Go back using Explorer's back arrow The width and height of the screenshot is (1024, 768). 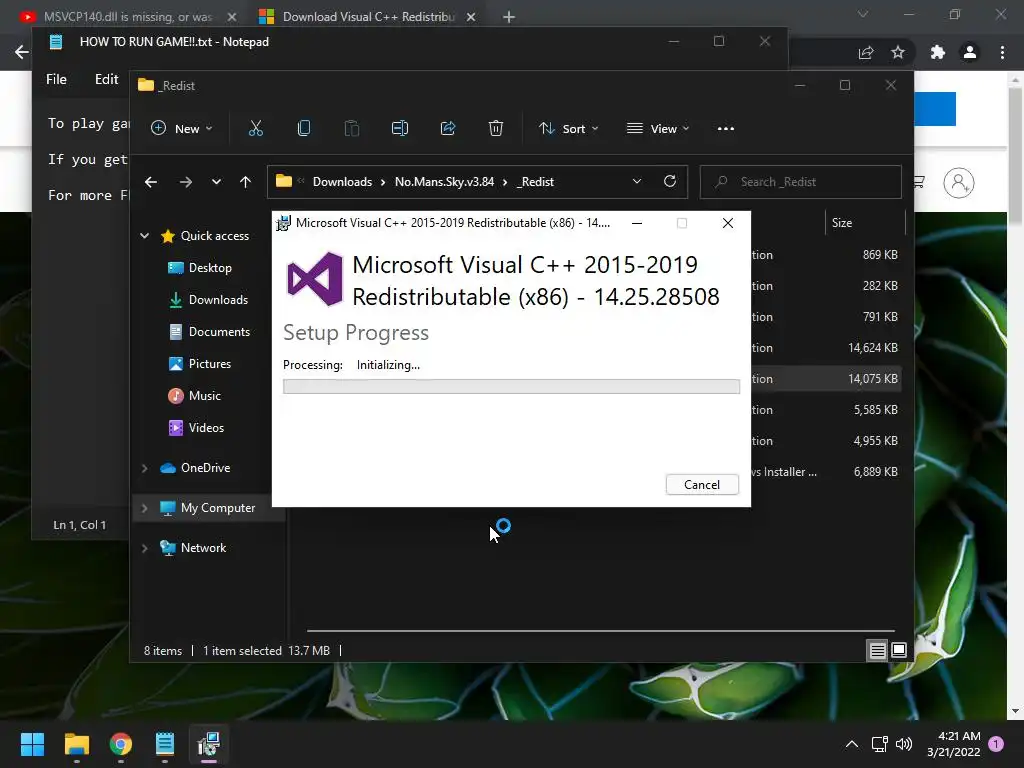click(151, 182)
